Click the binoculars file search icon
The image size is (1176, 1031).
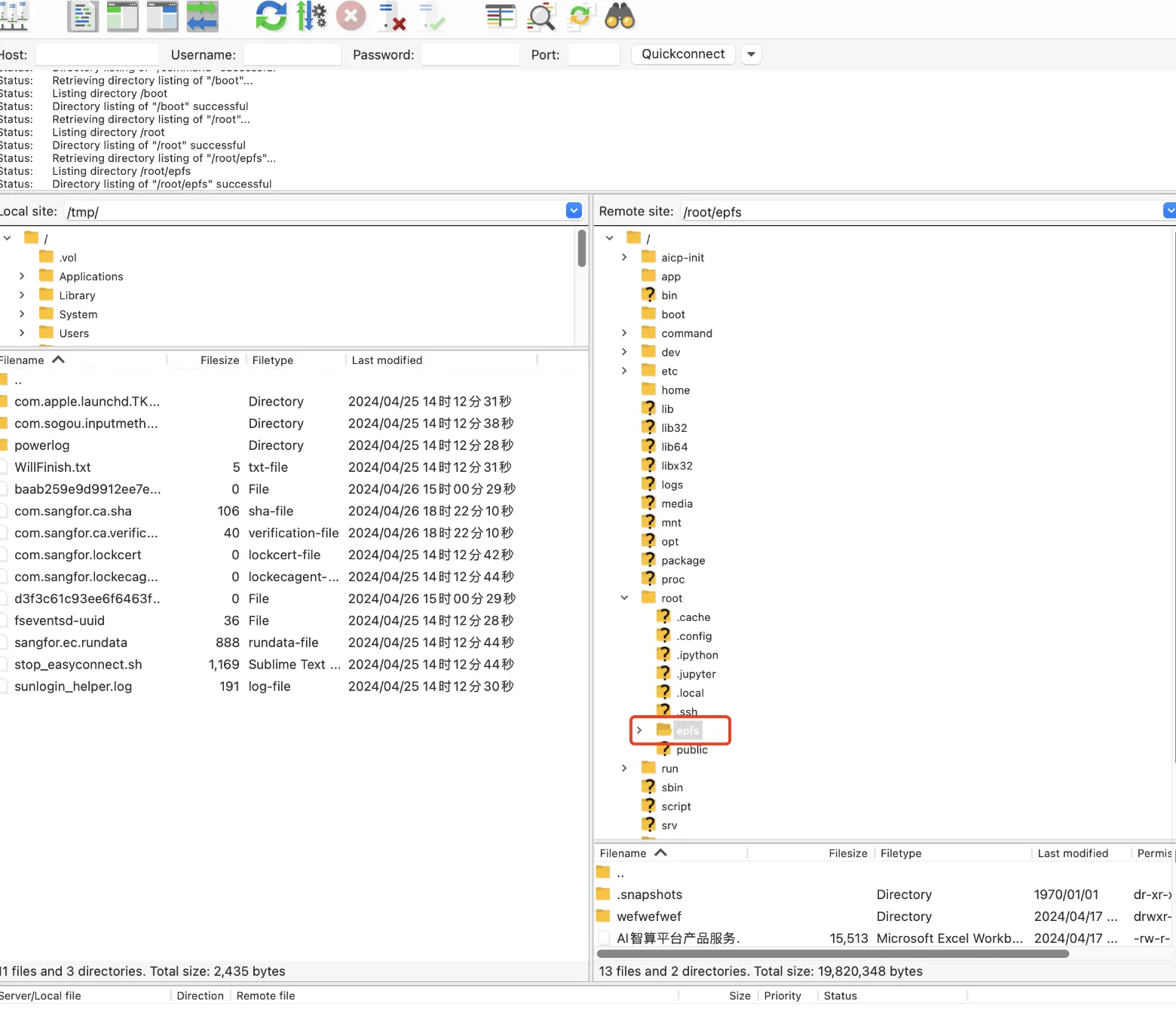(620, 16)
